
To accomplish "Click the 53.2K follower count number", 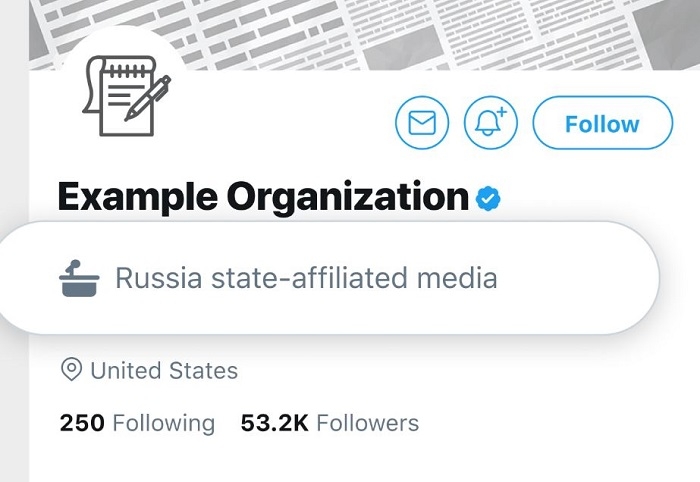I will point(274,423).
